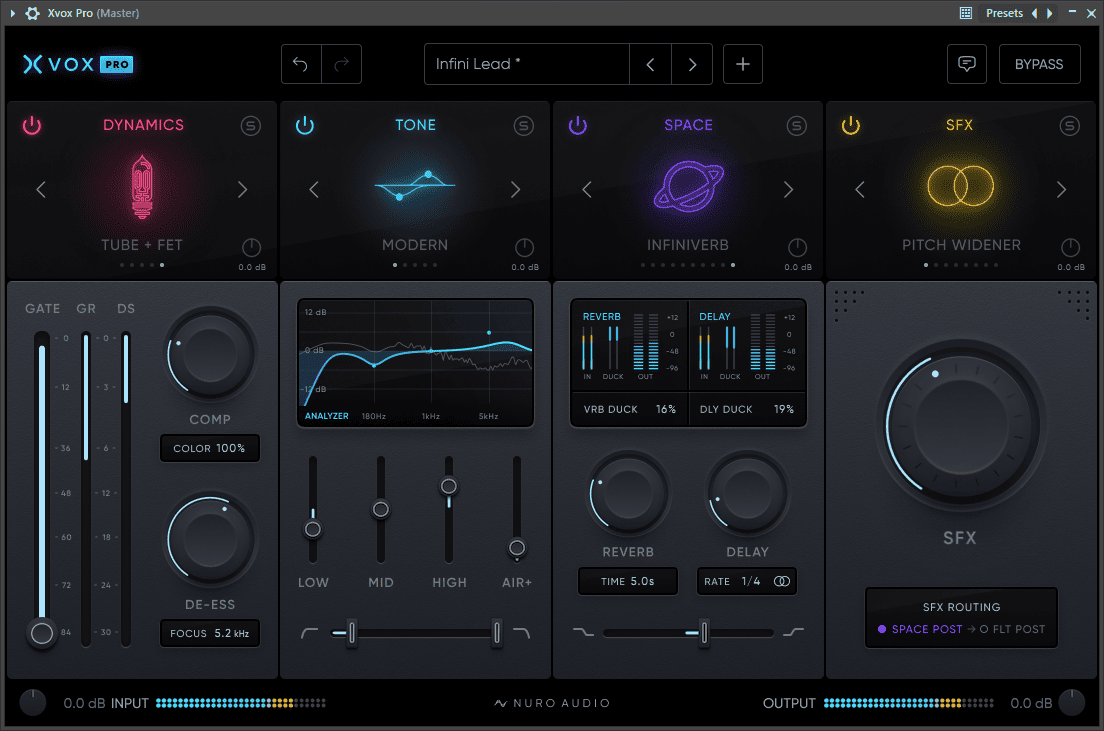Add a new preset with plus button
Image resolution: width=1104 pixels, height=731 pixels.
coord(743,64)
